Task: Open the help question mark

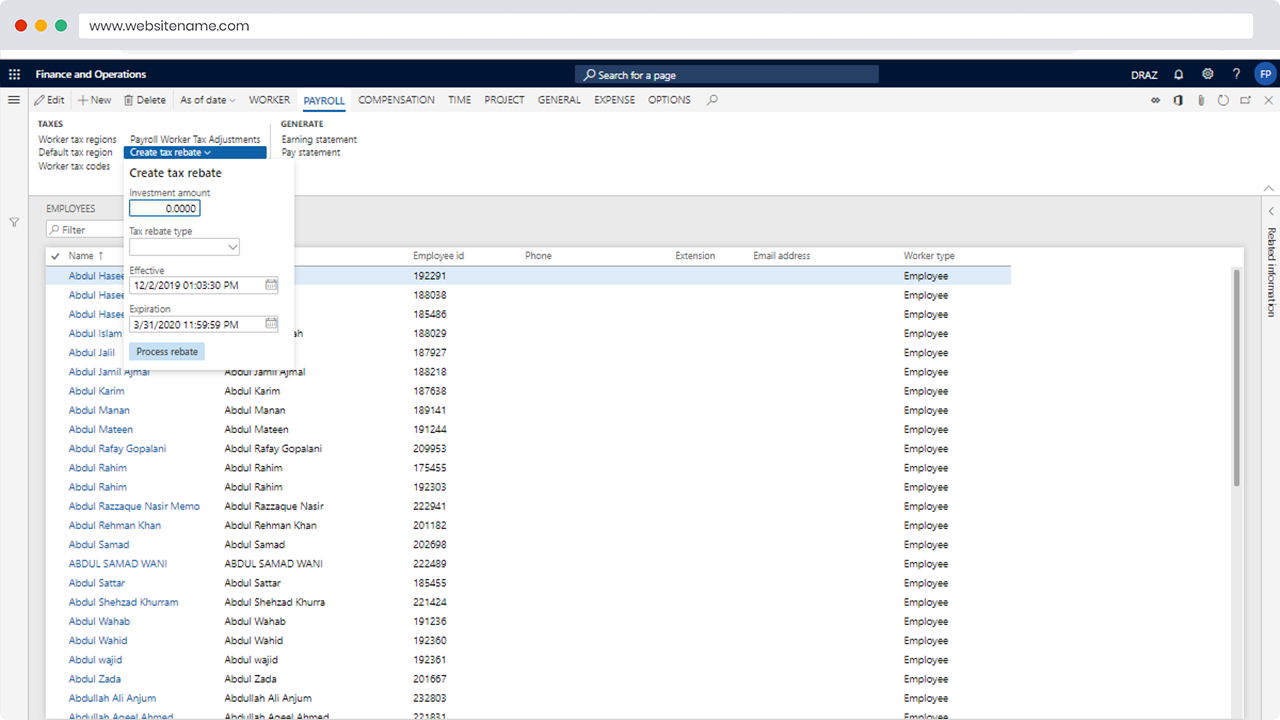Action: point(1236,74)
